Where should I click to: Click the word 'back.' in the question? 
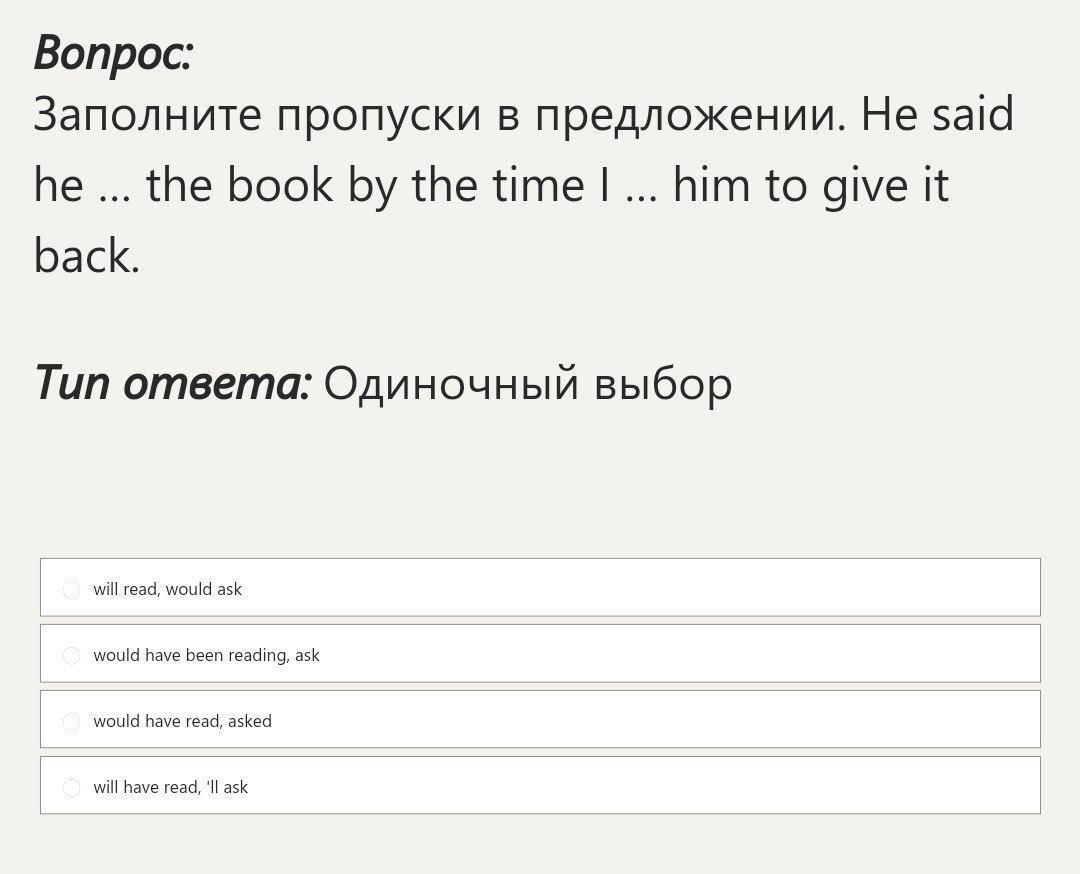point(87,255)
